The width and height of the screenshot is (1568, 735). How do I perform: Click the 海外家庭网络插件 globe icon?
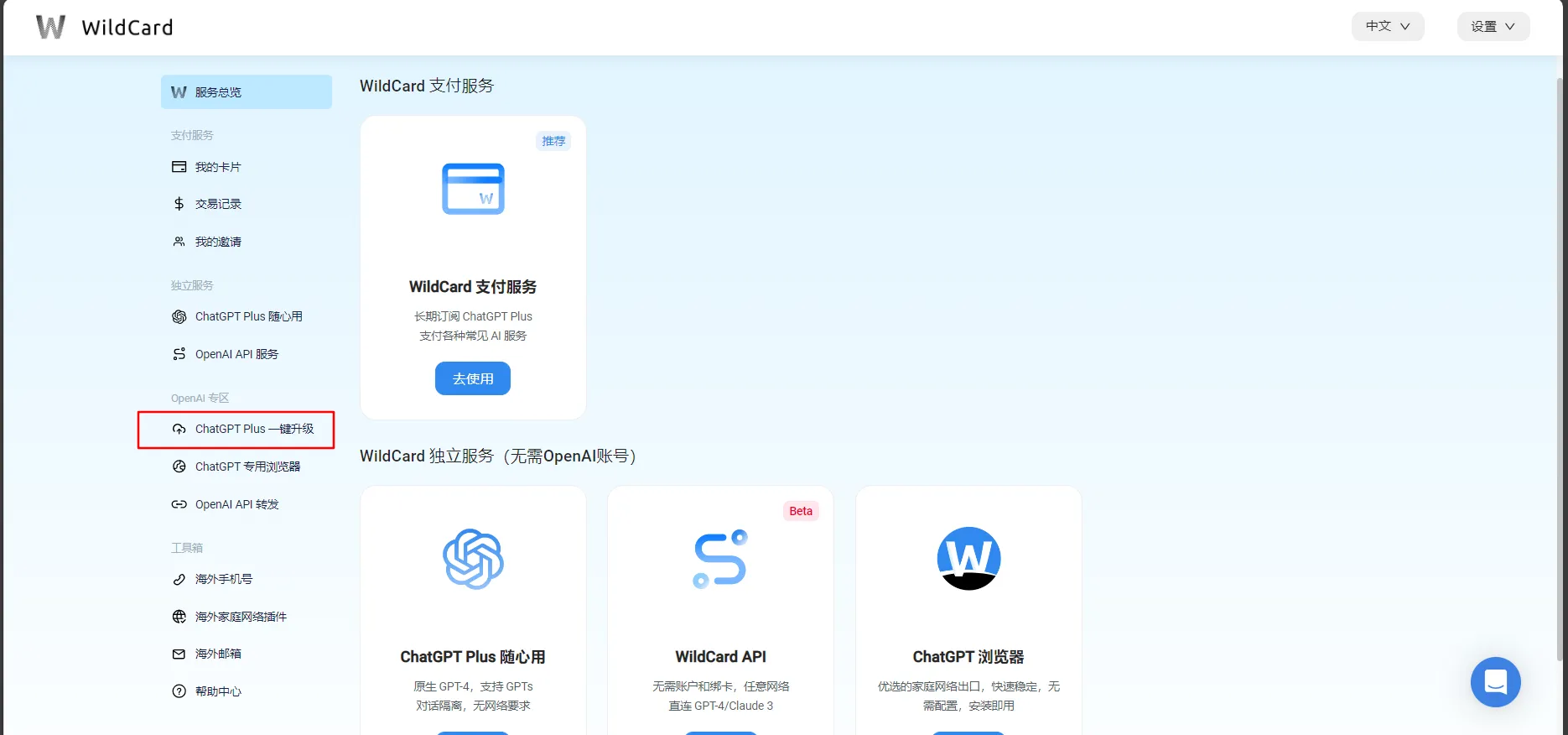(179, 617)
